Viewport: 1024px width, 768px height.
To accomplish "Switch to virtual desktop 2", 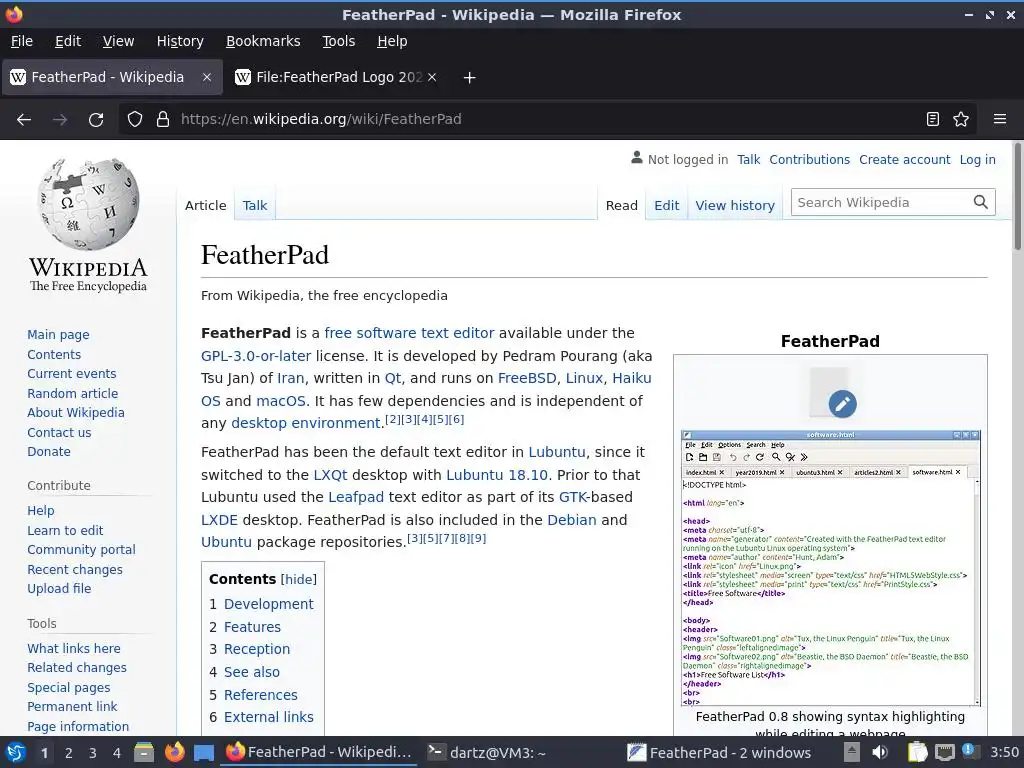I will 68,753.
